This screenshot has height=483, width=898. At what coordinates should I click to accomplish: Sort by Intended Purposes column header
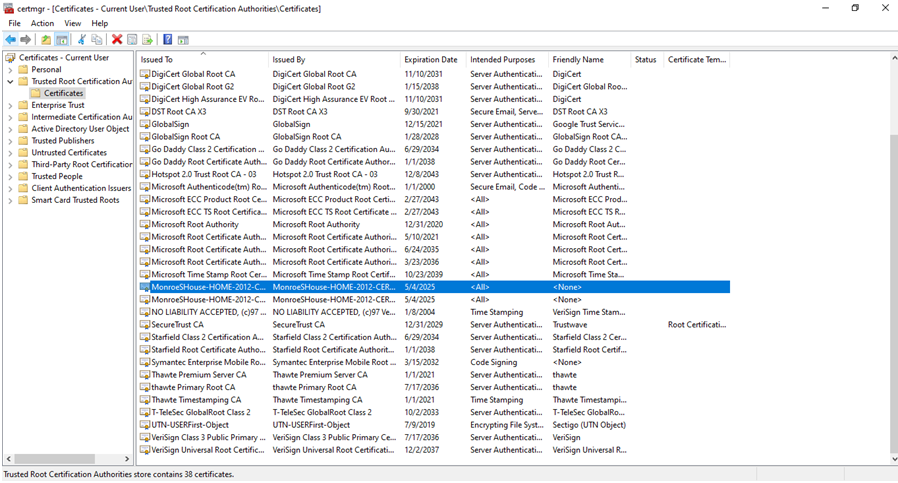pos(507,60)
